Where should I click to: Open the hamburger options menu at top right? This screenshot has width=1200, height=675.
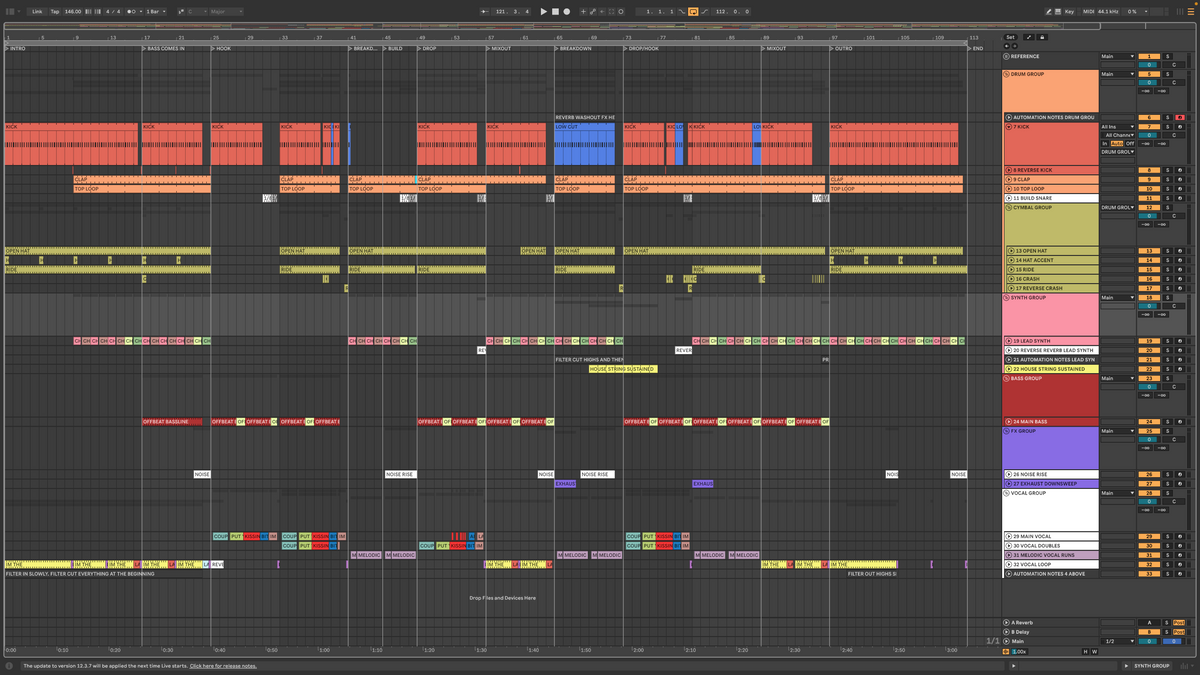(x=1190, y=11)
